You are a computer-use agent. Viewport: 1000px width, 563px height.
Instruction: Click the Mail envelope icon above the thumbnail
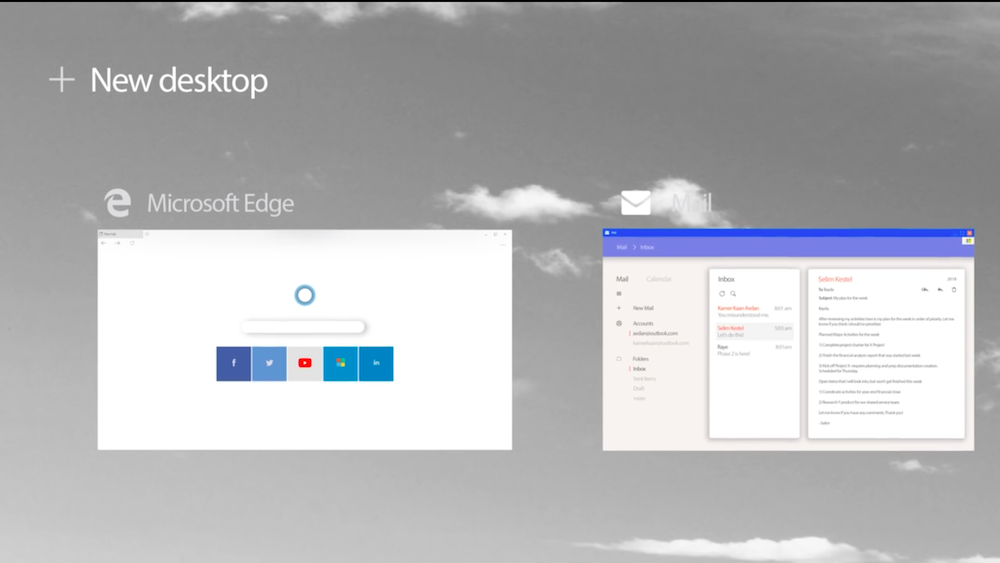(636, 203)
